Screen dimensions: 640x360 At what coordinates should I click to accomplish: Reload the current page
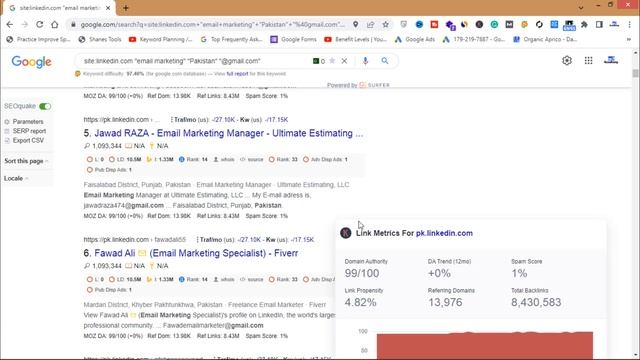pos(40,24)
